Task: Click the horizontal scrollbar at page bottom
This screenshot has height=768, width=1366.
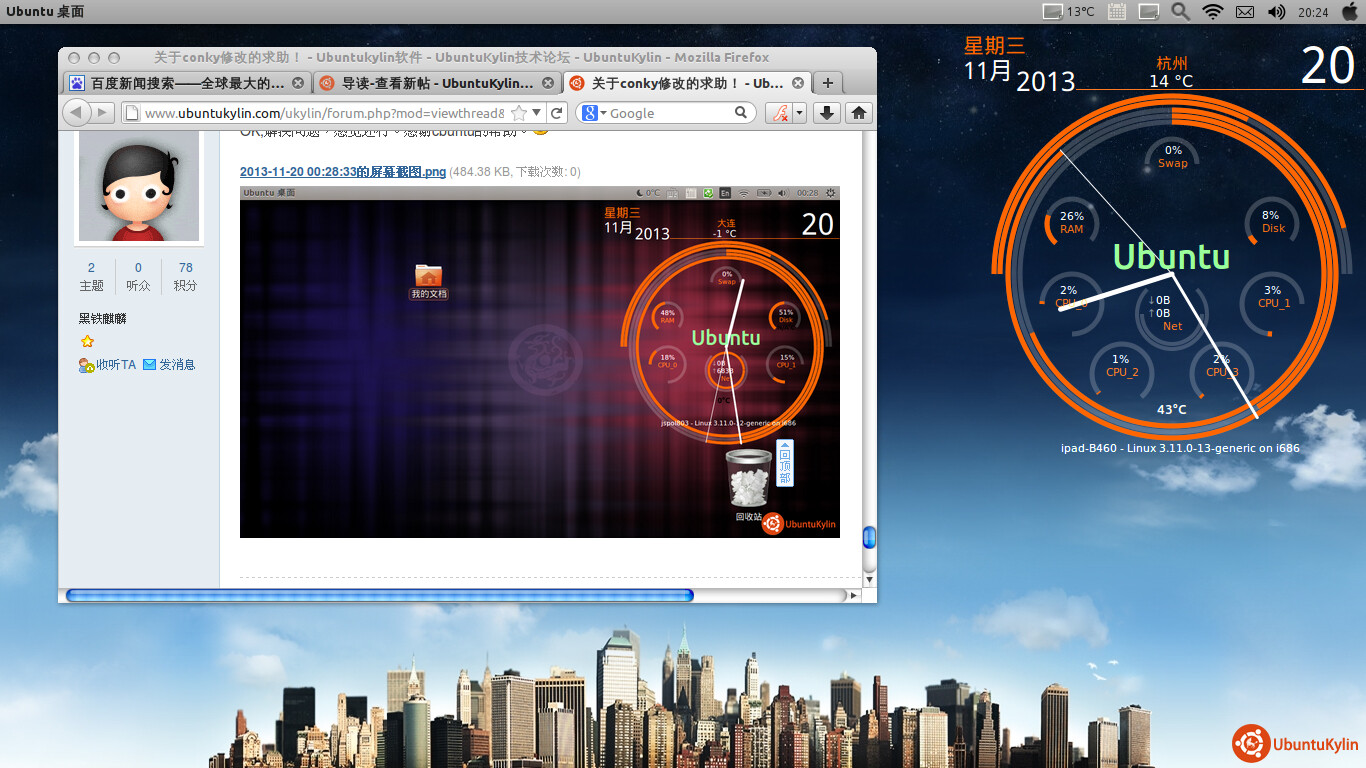Action: [380, 595]
